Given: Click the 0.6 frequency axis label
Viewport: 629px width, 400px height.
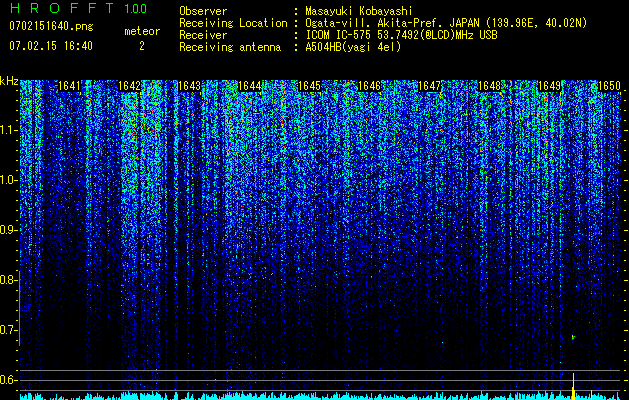Looking at the screenshot, I should tap(8, 380).
